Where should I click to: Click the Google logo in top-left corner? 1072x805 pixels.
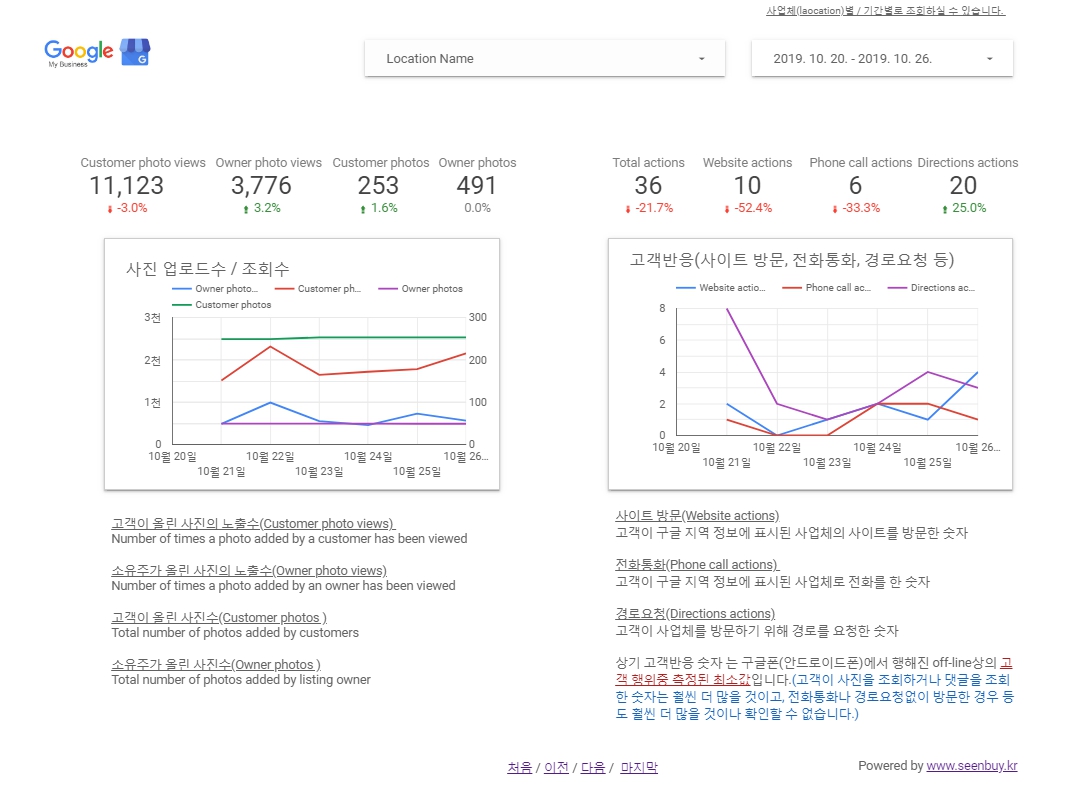pyautogui.click(x=77, y=48)
